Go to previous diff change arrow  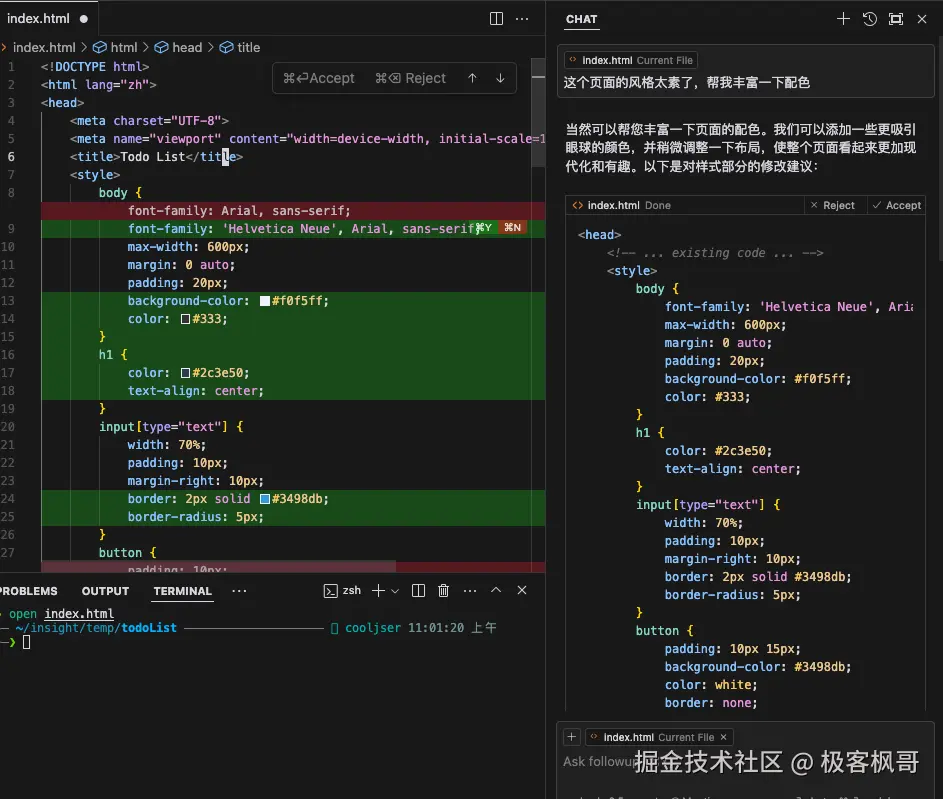tap(472, 78)
